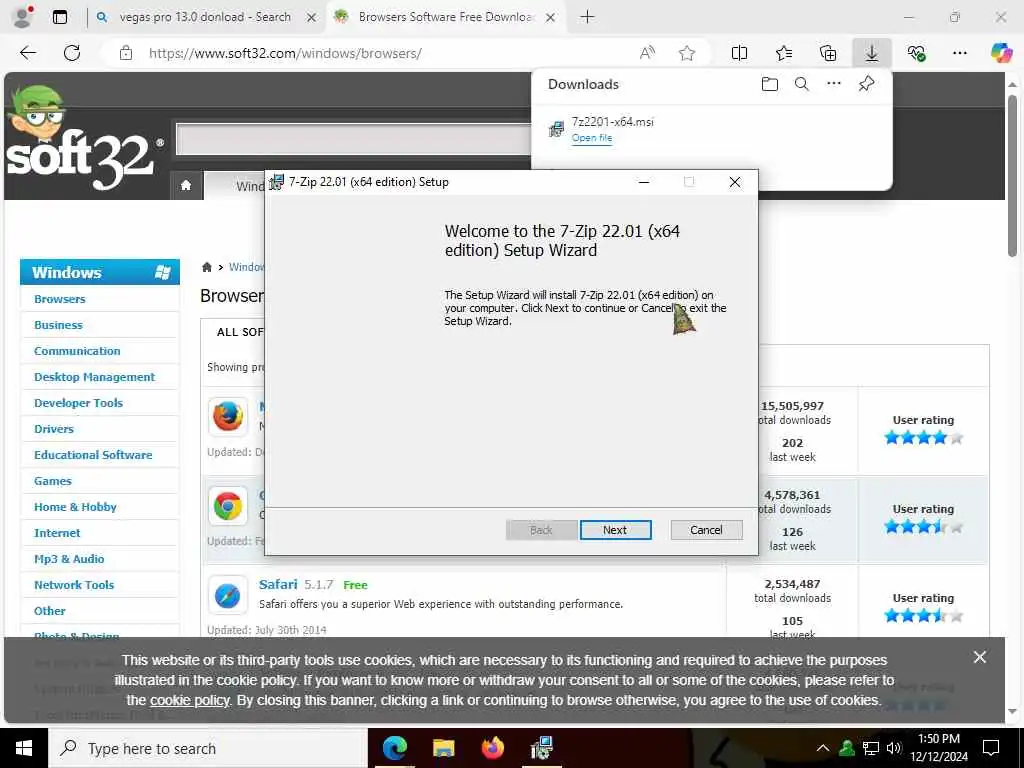Open the Drivers category

54,429
